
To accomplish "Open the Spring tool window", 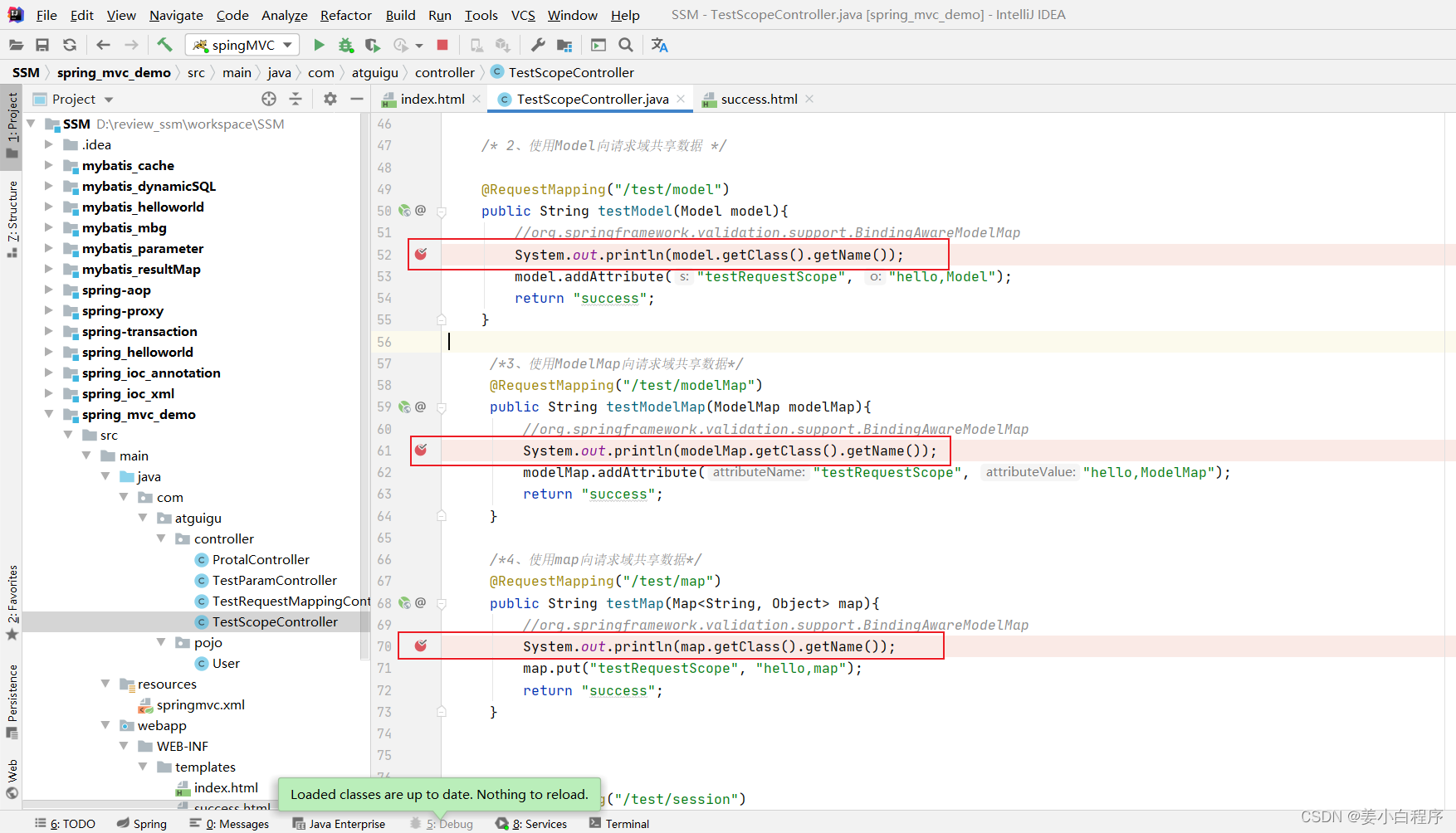I will [142, 823].
